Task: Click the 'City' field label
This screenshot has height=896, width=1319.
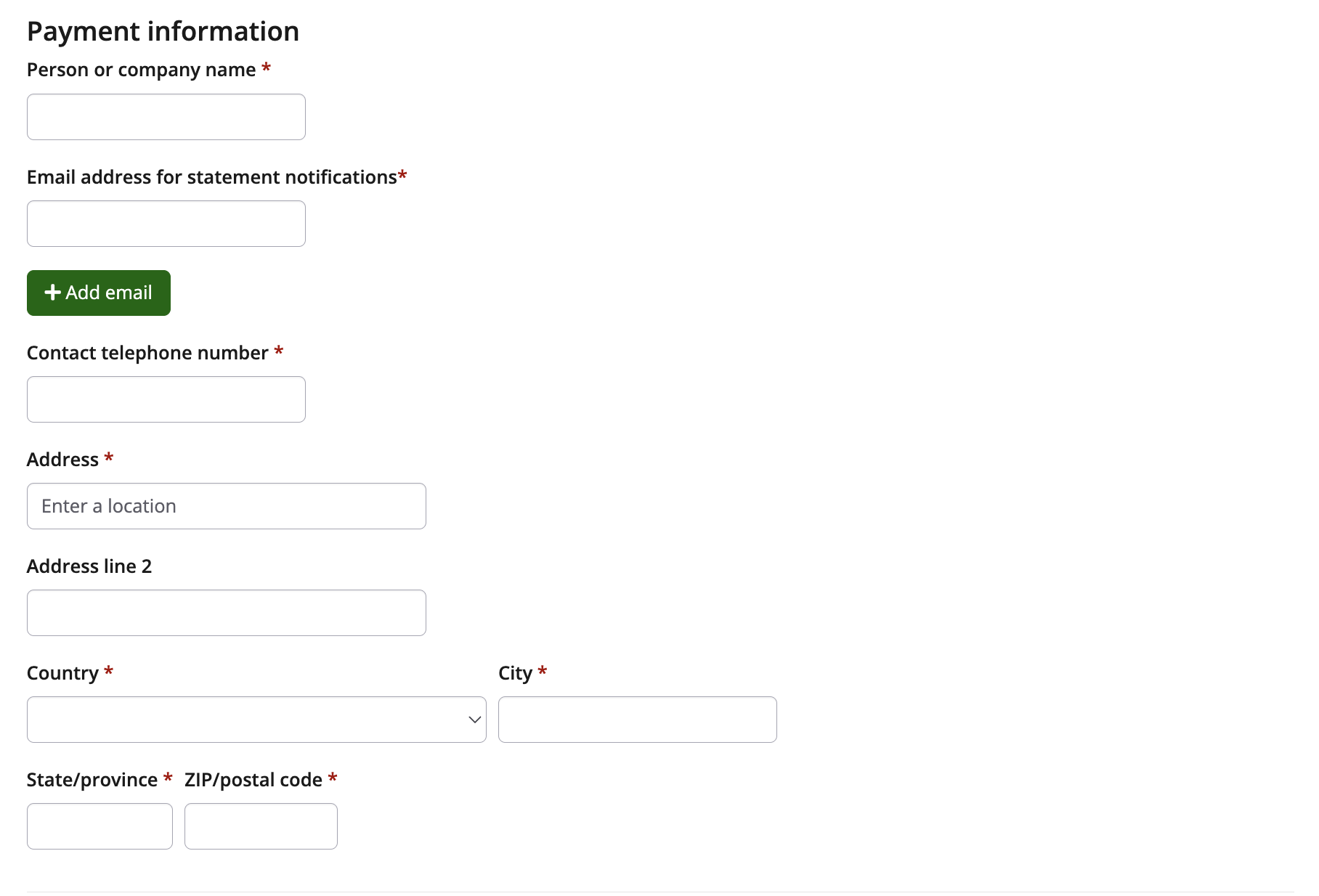Action: point(515,673)
